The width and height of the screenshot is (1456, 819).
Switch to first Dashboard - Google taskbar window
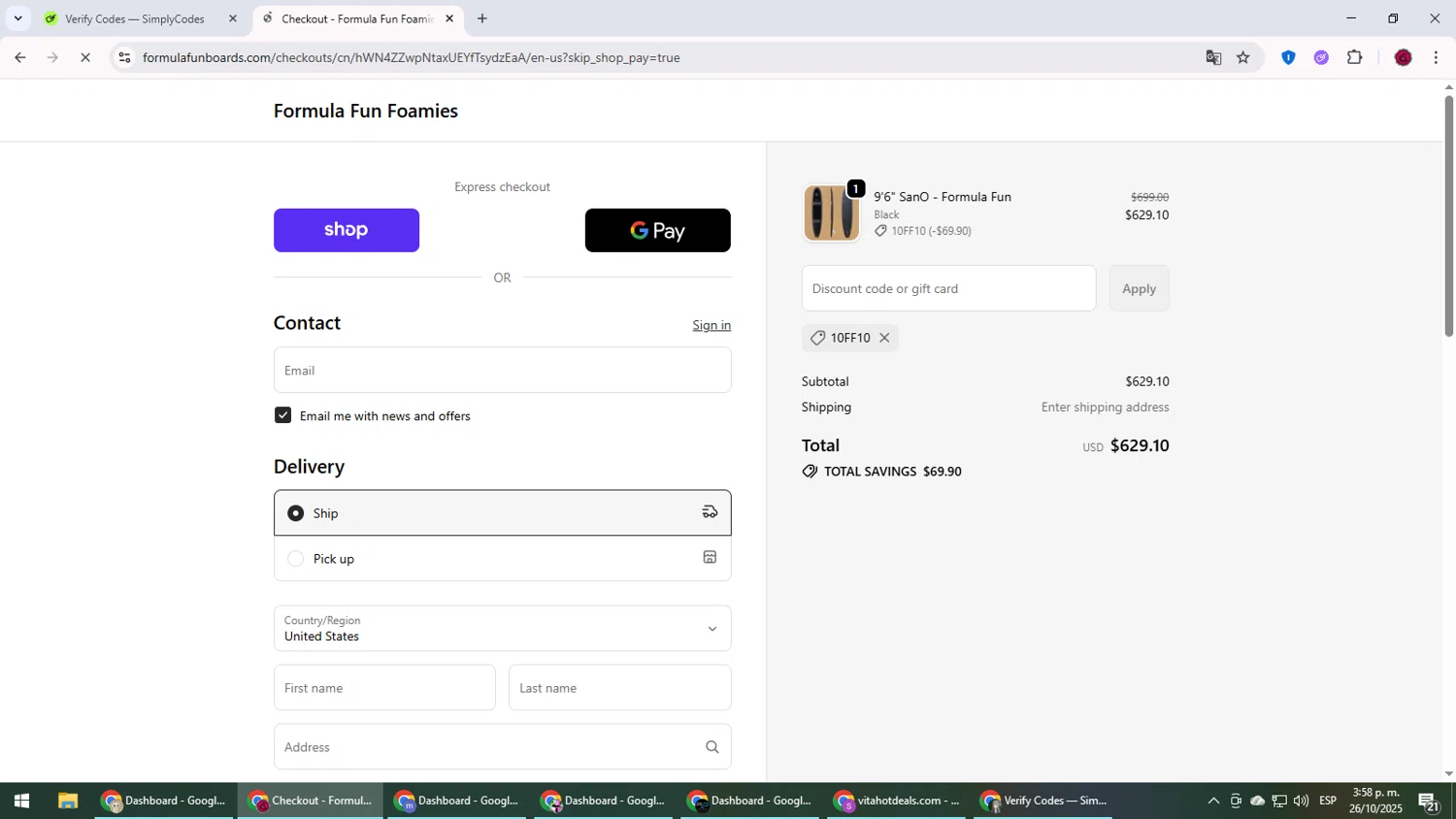(x=164, y=801)
